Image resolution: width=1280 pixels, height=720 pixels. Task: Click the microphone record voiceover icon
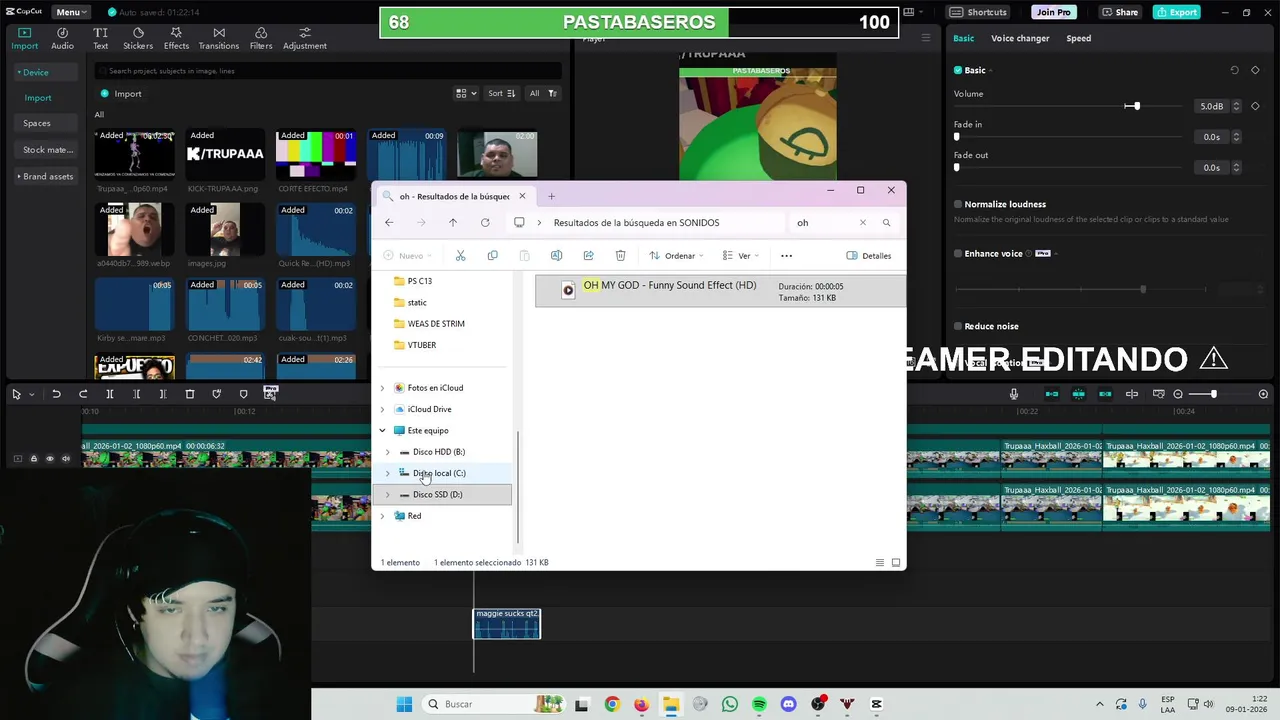1013,394
